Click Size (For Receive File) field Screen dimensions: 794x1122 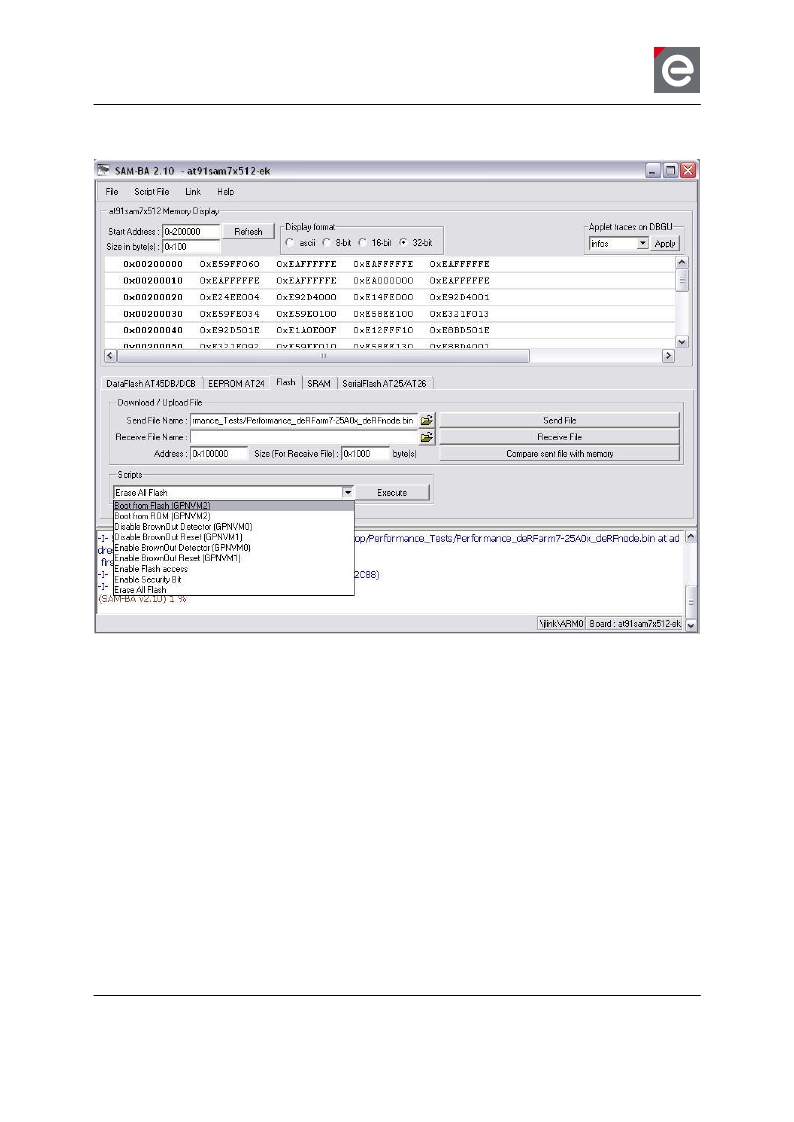(x=366, y=454)
